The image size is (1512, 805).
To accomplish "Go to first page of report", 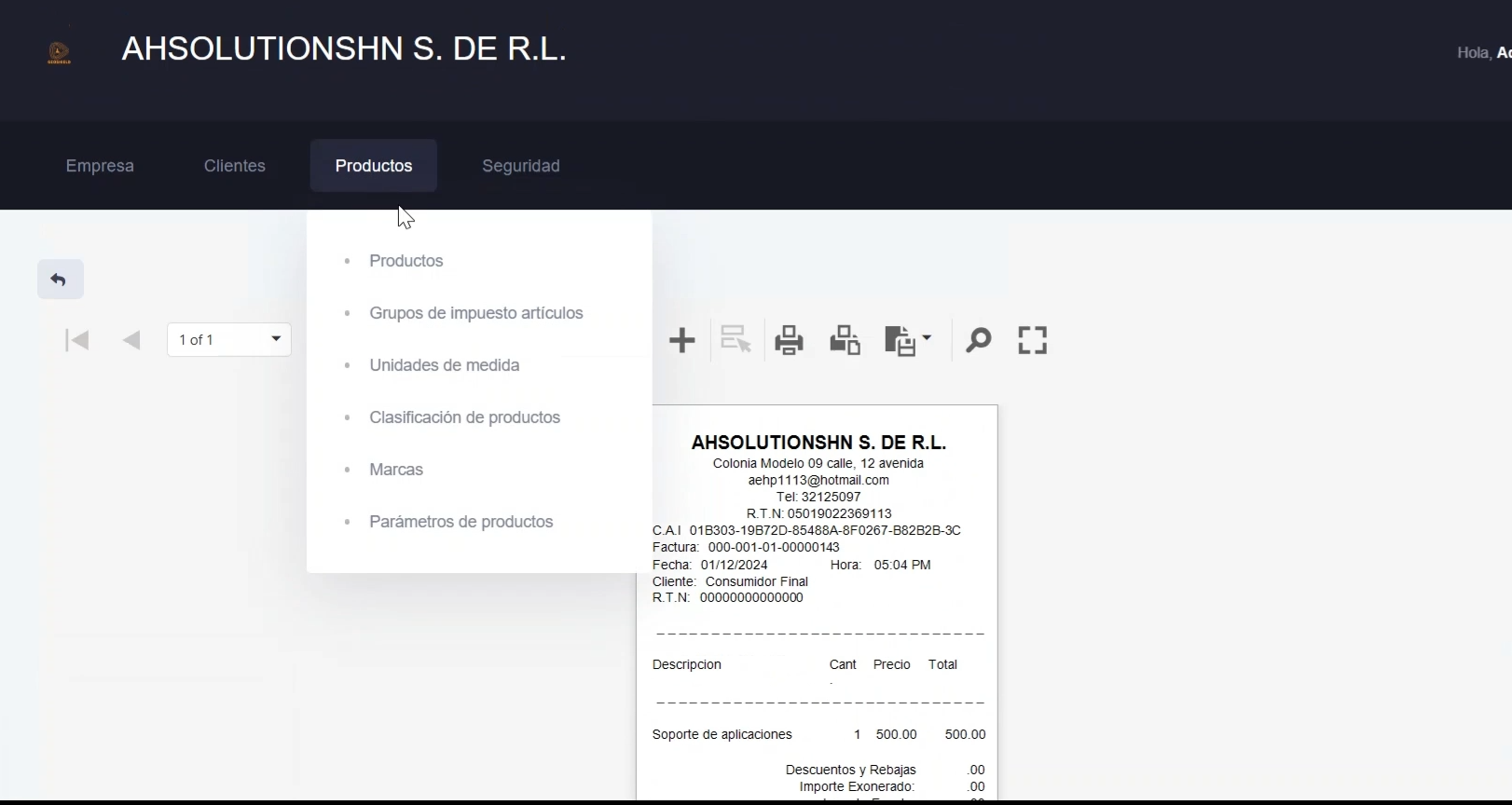I will tap(77, 340).
